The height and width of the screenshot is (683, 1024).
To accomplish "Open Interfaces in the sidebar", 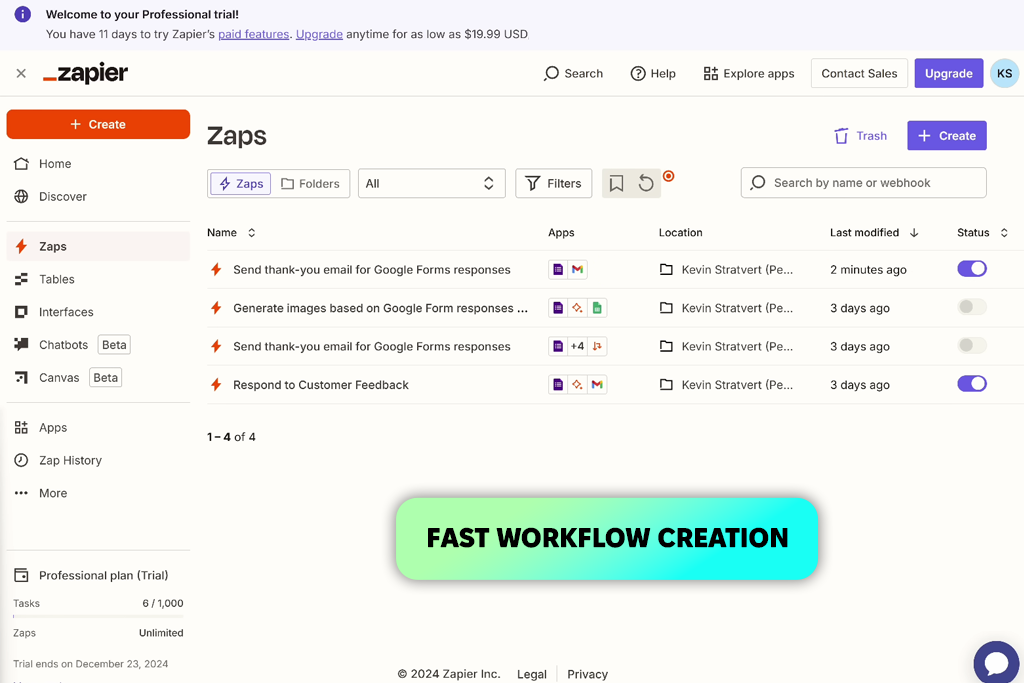I will (98, 312).
